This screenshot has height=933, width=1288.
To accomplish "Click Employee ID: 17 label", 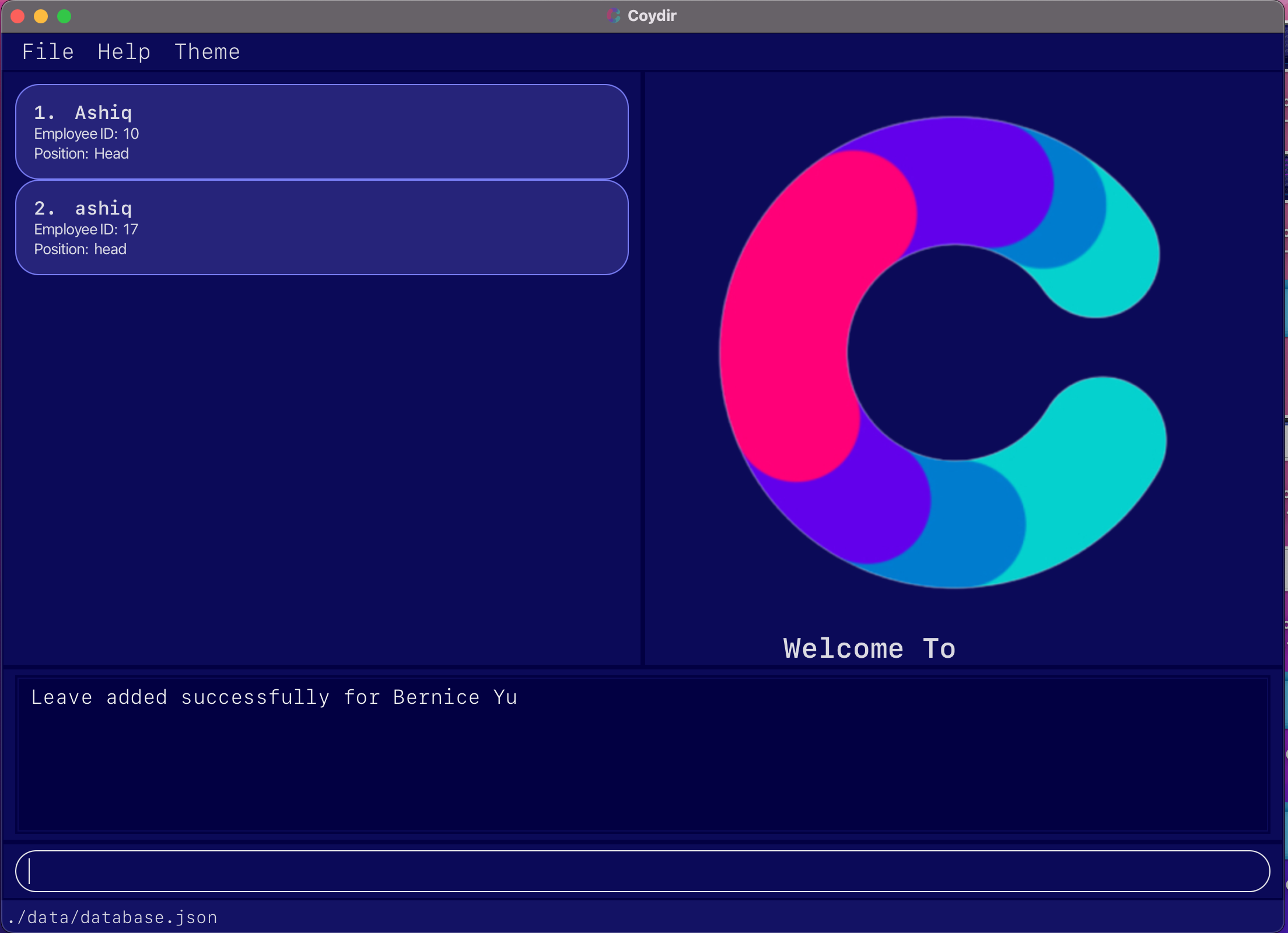I will click(86, 230).
